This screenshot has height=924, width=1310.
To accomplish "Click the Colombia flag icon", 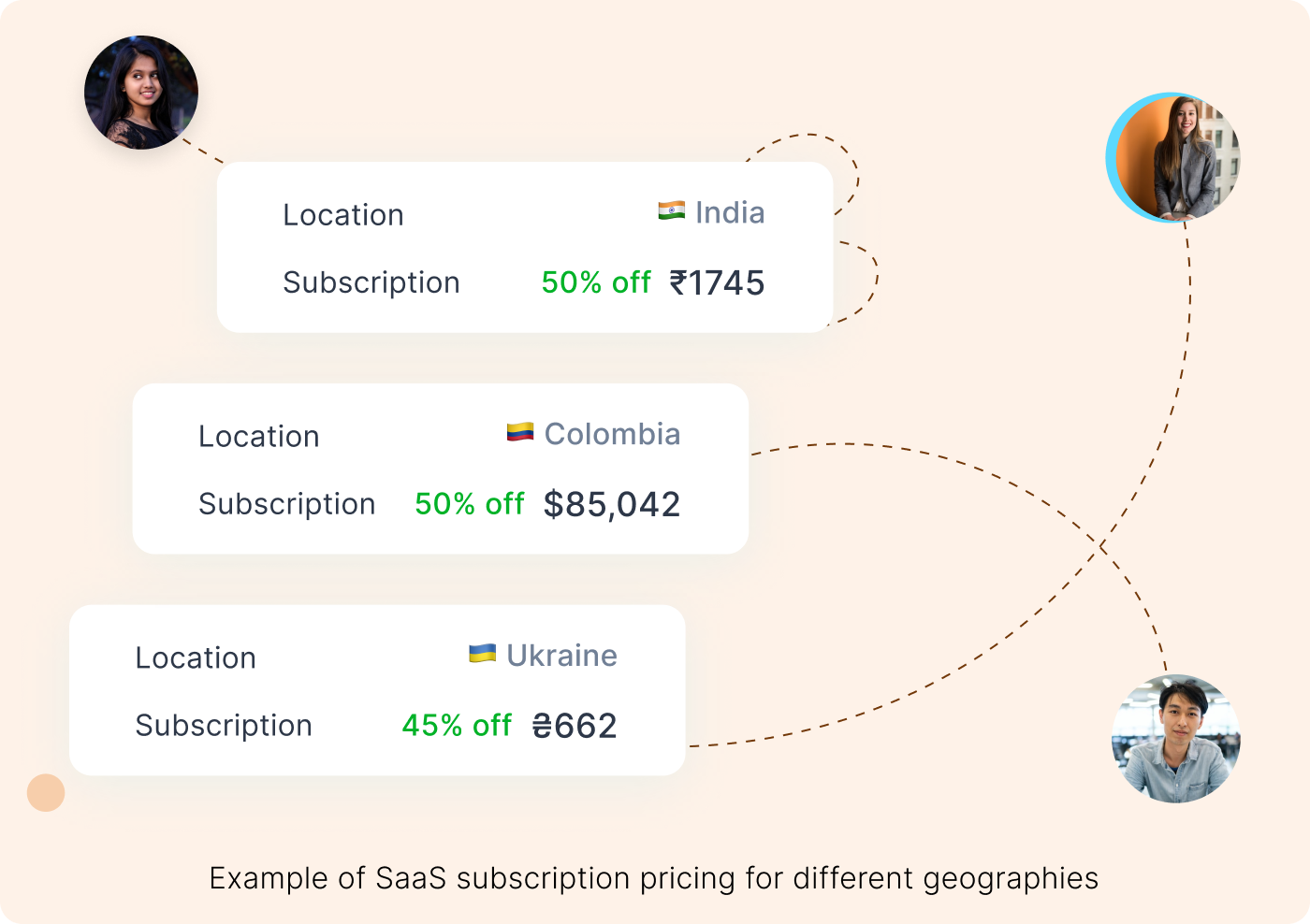I will point(520,432).
